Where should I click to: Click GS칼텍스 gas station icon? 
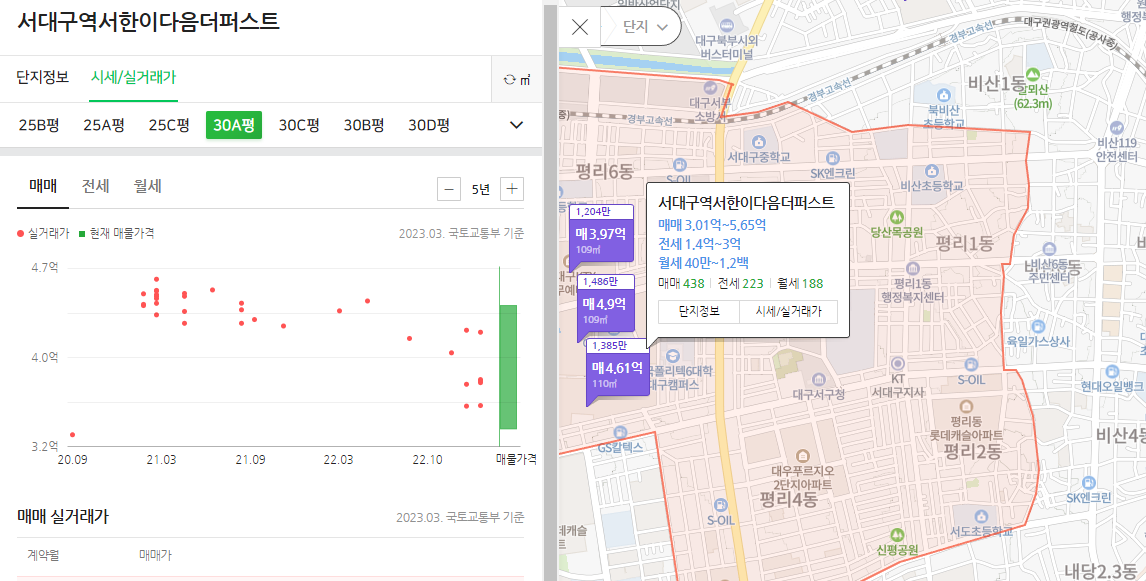pyautogui.click(x=621, y=433)
